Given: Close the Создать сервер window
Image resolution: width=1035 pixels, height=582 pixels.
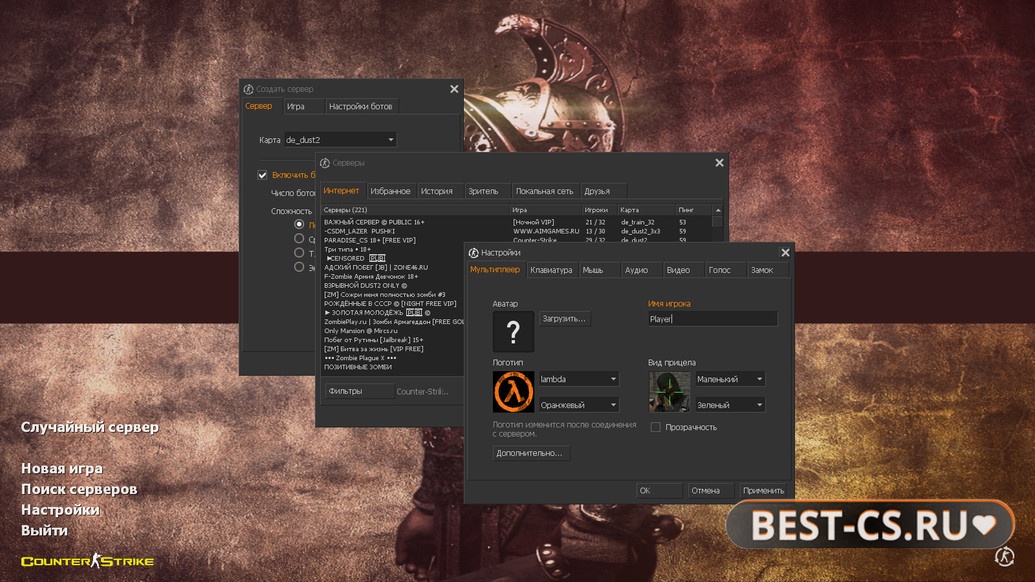Looking at the screenshot, I should coord(454,89).
